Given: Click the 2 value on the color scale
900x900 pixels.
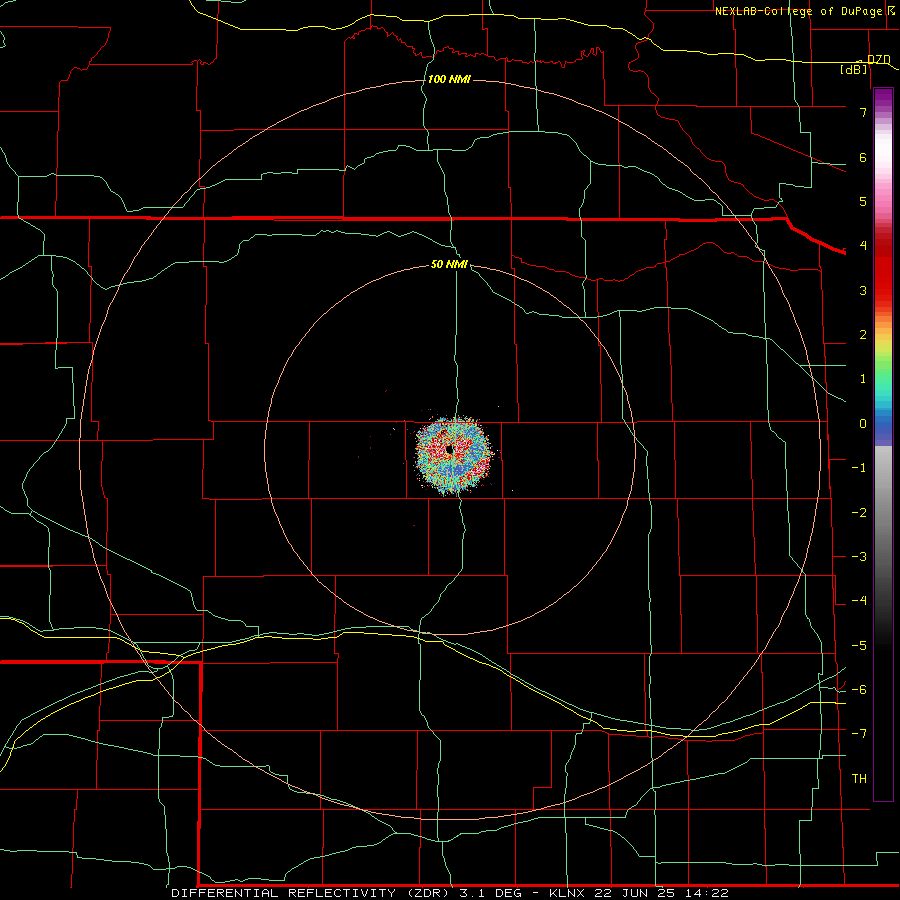Looking at the screenshot, I should [x=863, y=335].
